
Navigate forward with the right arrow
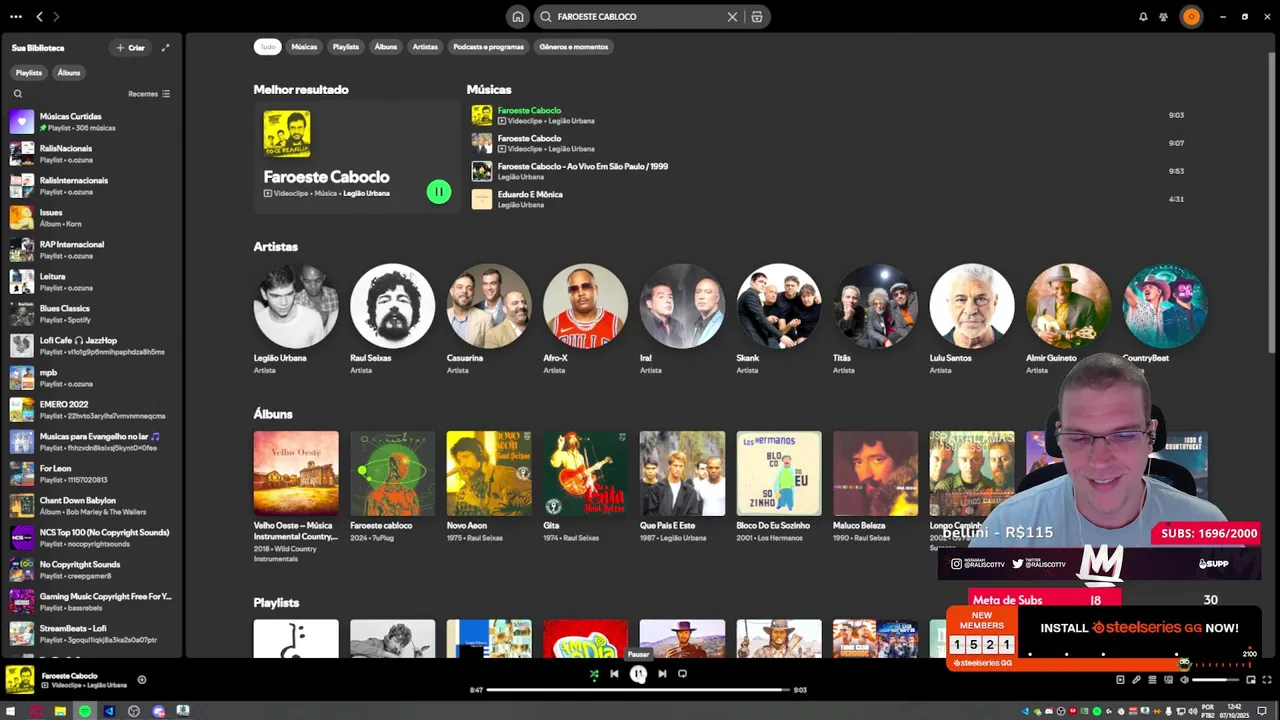[x=56, y=17]
